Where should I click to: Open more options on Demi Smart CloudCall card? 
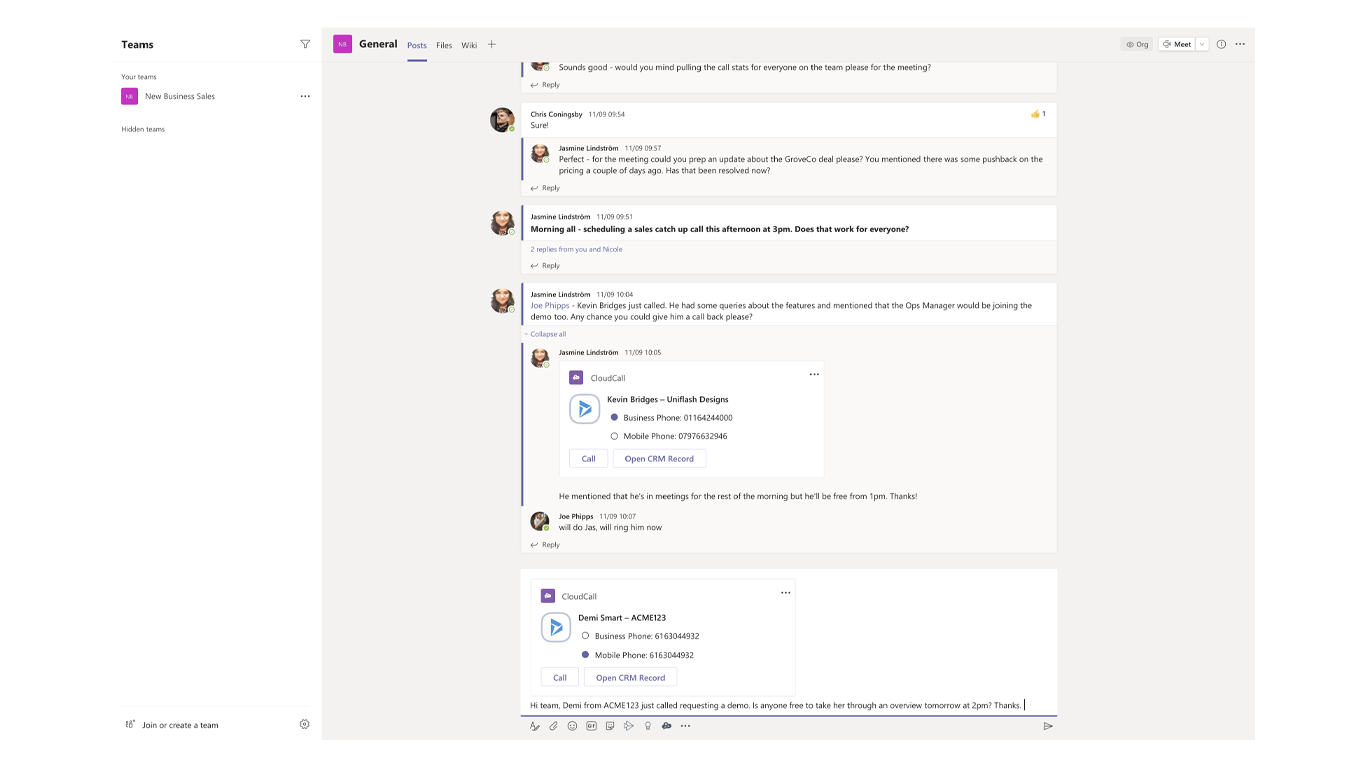[785, 592]
